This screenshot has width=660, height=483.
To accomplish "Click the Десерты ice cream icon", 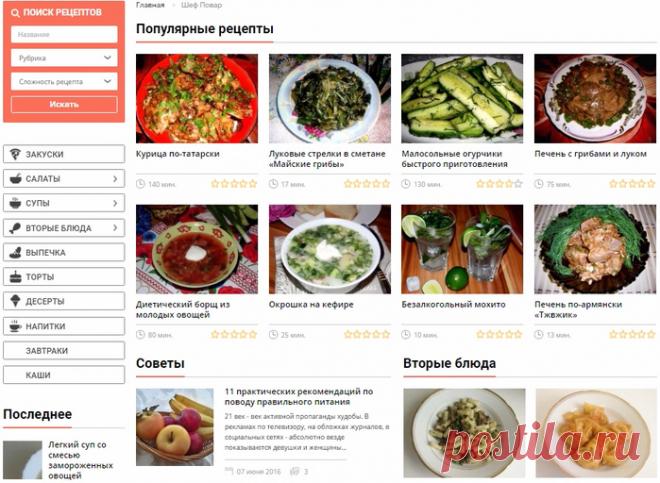I will [15, 301].
